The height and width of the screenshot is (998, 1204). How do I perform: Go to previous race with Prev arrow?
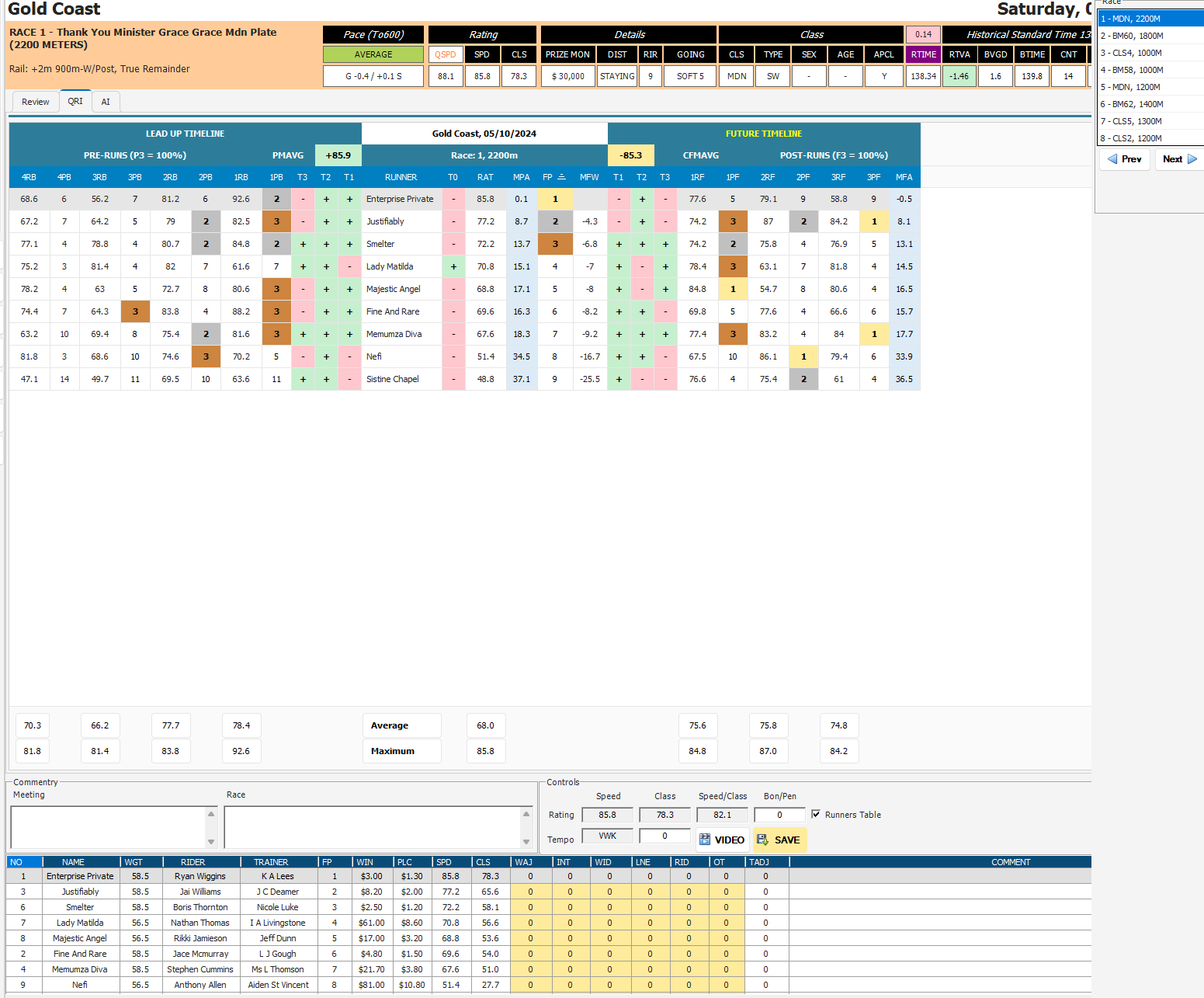click(x=1124, y=159)
